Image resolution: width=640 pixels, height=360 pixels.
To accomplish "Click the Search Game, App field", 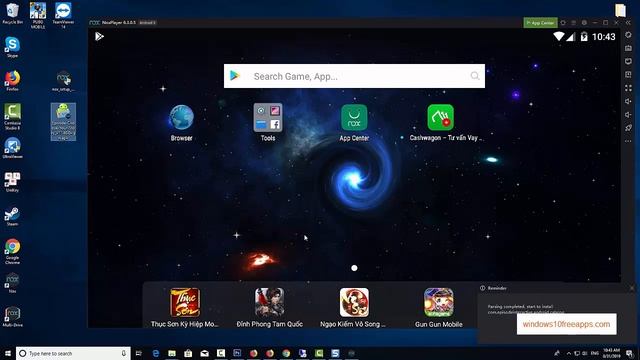I will 354,76.
